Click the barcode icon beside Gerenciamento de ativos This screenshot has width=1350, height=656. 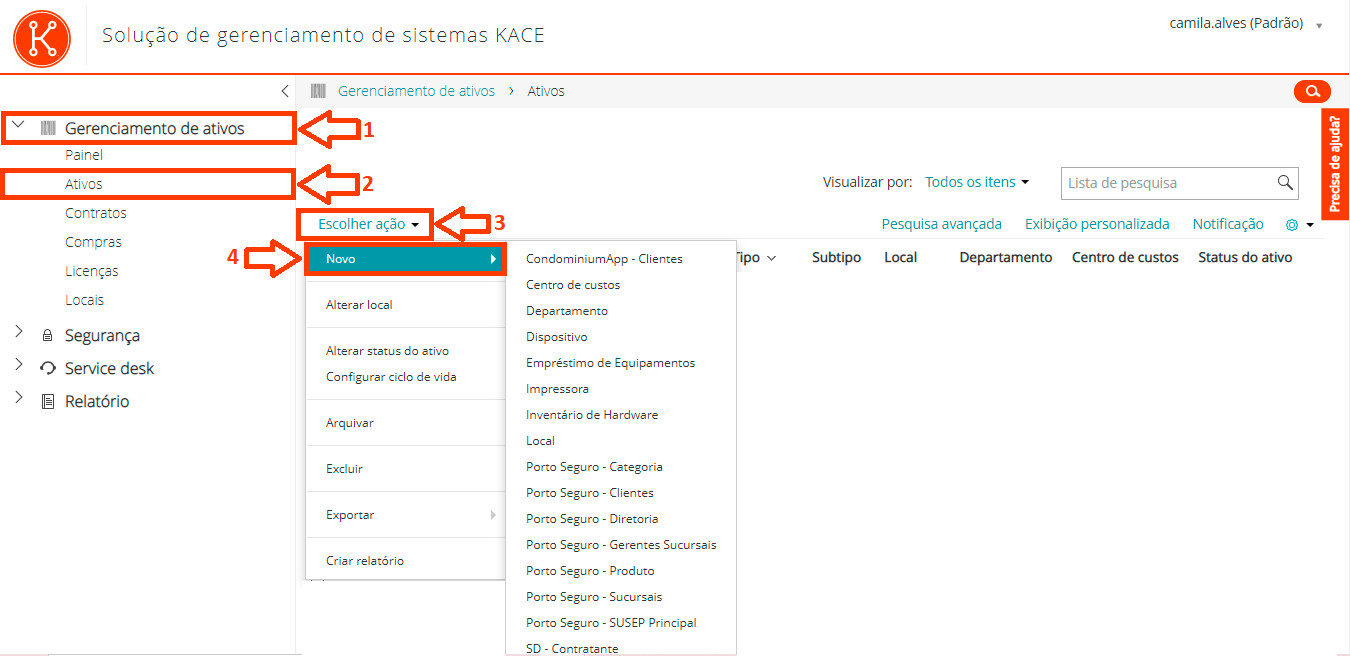tap(48, 128)
